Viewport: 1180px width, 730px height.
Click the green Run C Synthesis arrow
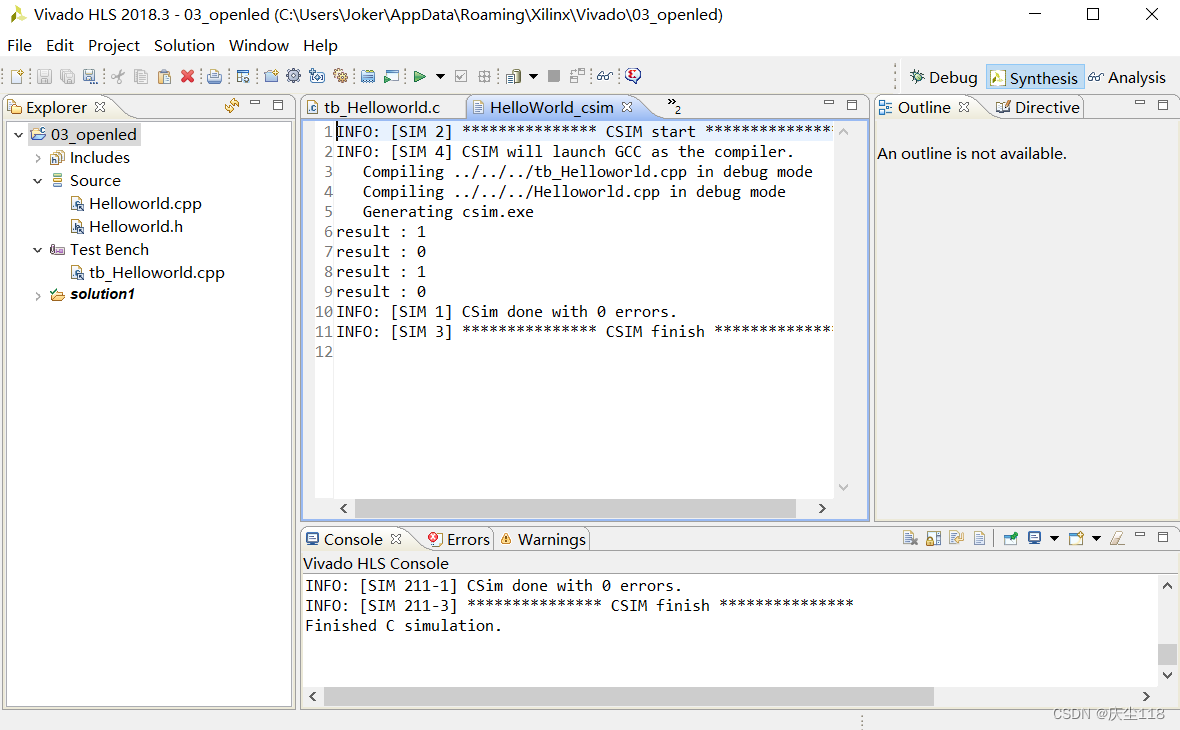click(x=420, y=76)
